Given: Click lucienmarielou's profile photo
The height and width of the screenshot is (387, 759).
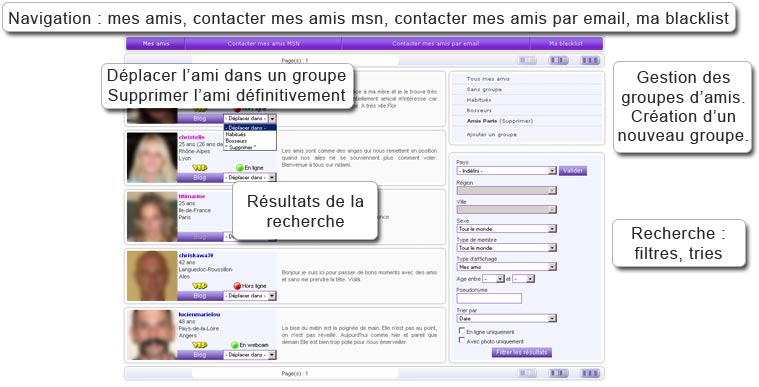Looking at the screenshot, I should [152, 335].
